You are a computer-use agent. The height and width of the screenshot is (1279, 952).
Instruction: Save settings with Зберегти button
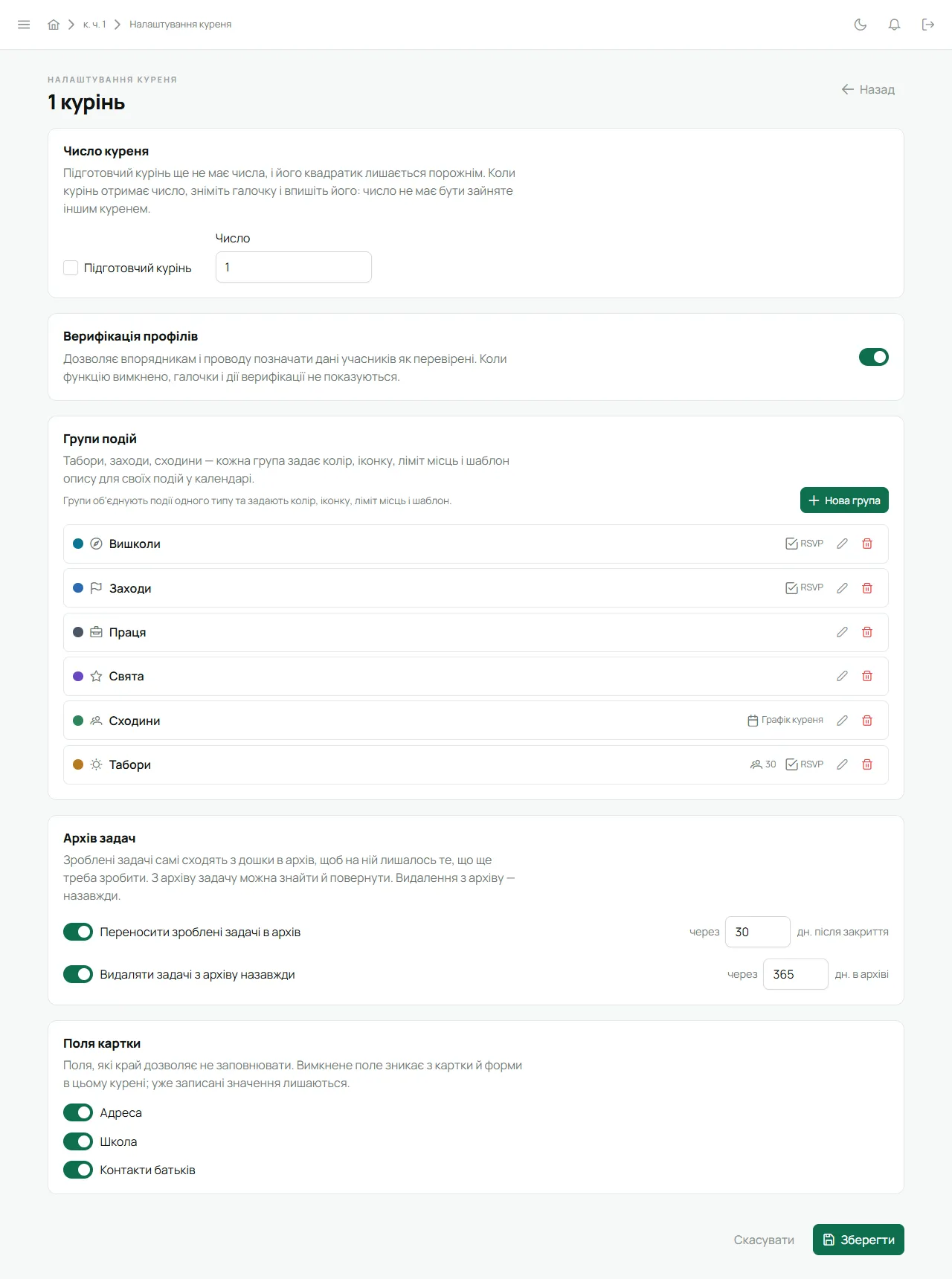(x=858, y=1240)
